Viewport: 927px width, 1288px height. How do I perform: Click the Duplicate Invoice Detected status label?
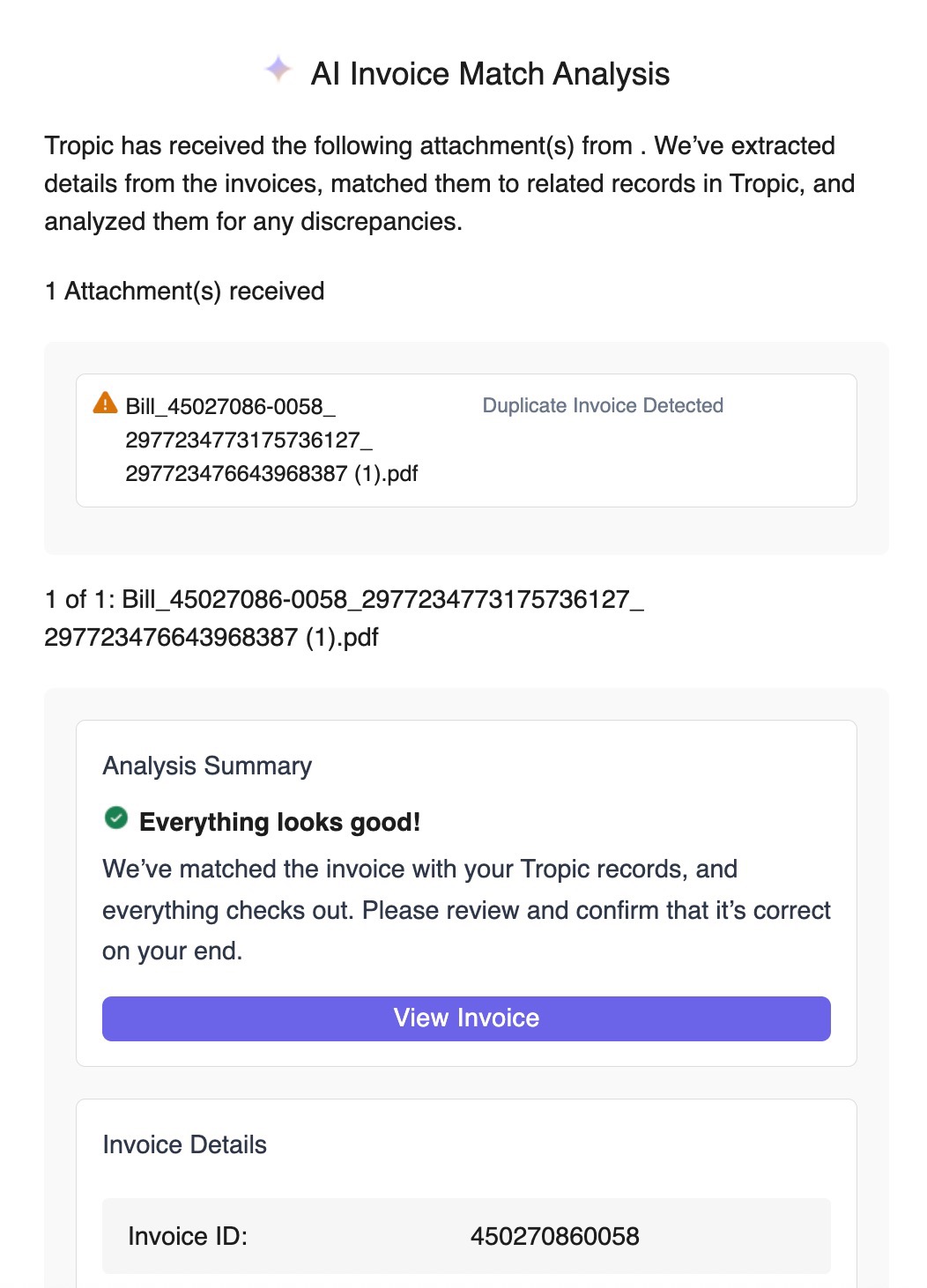coord(603,405)
